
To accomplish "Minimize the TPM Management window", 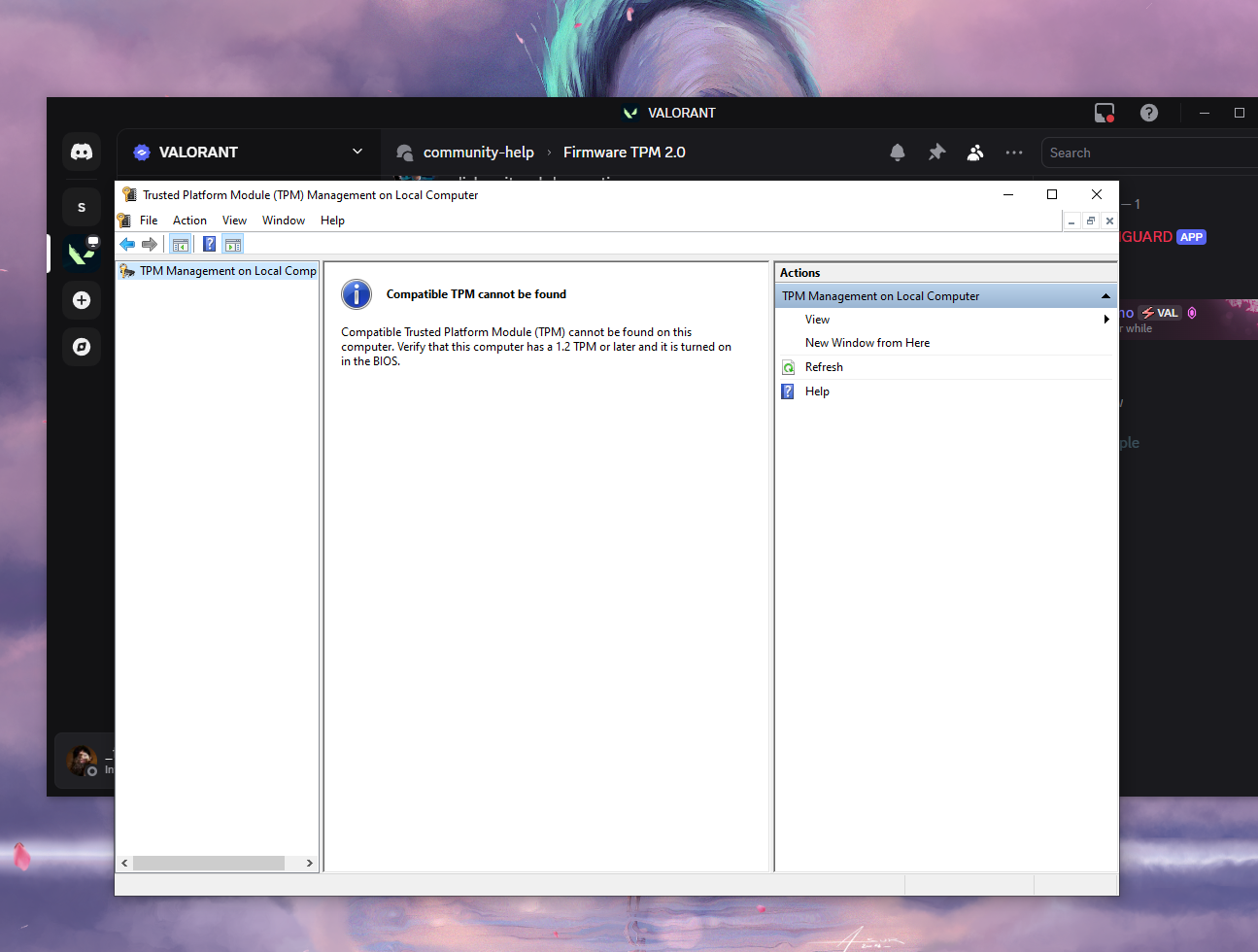I will coord(1008,194).
